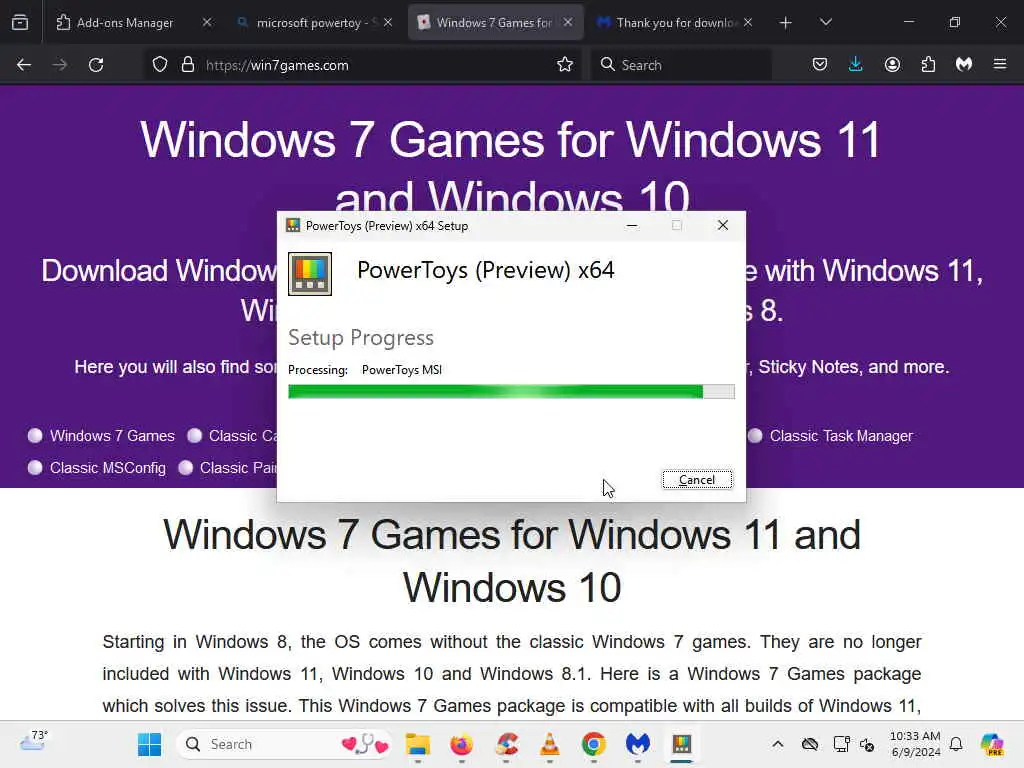1024x768 pixels.
Task: Open Firefox from the taskbar
Action: [x=461, y=744]
